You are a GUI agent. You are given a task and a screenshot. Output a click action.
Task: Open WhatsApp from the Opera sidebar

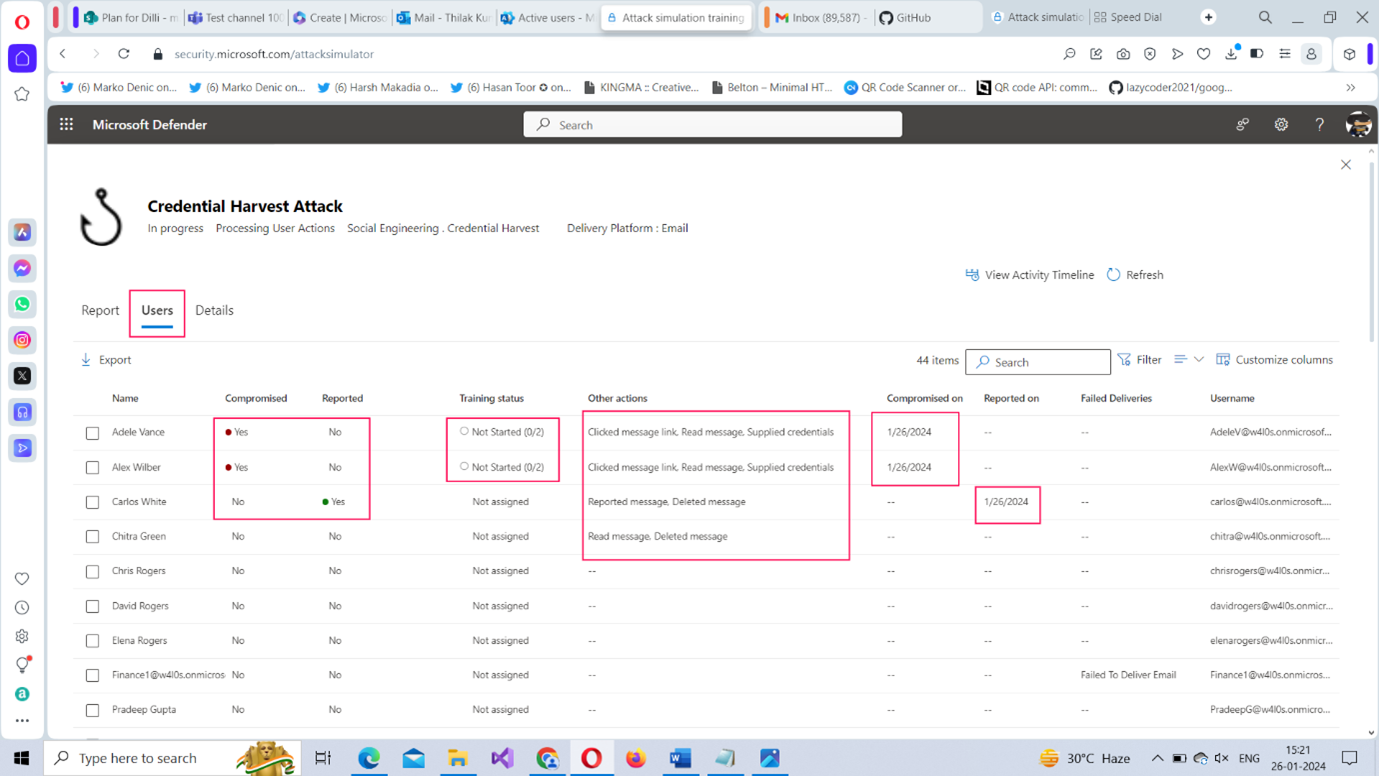point(22,304)
